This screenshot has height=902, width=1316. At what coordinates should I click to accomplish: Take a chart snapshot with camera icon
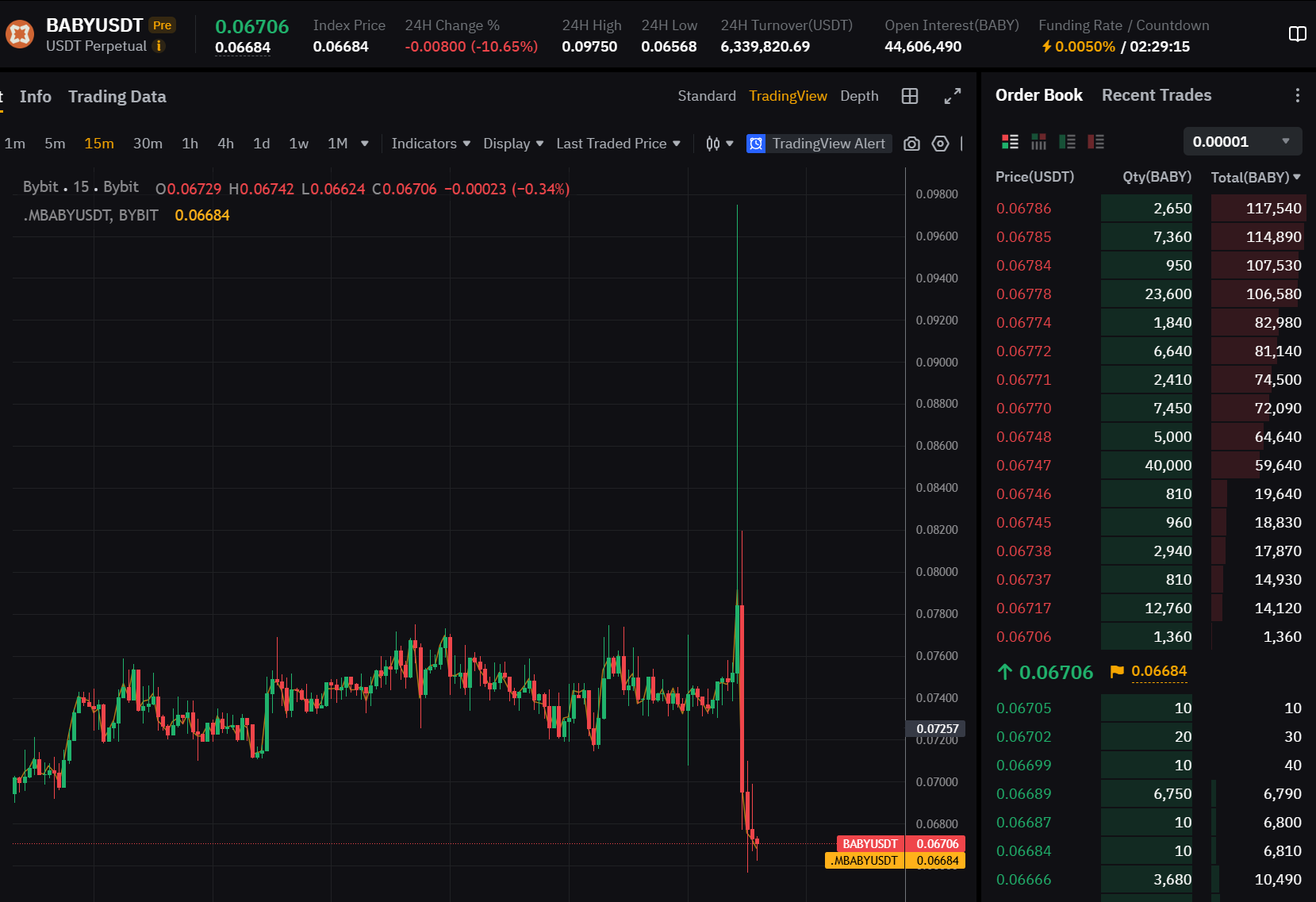pos(911,144)
